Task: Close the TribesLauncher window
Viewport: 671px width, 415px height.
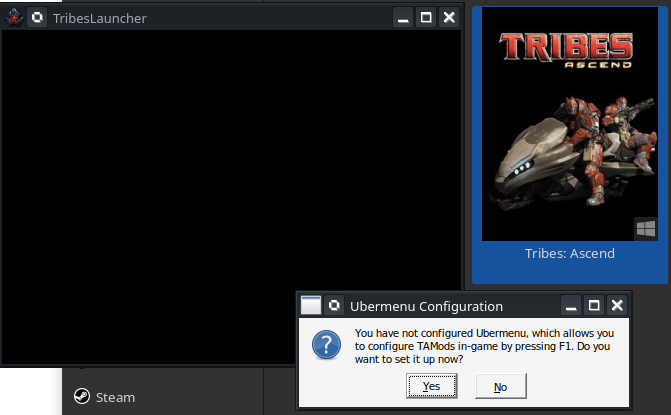Action: [x=449, y=18]
